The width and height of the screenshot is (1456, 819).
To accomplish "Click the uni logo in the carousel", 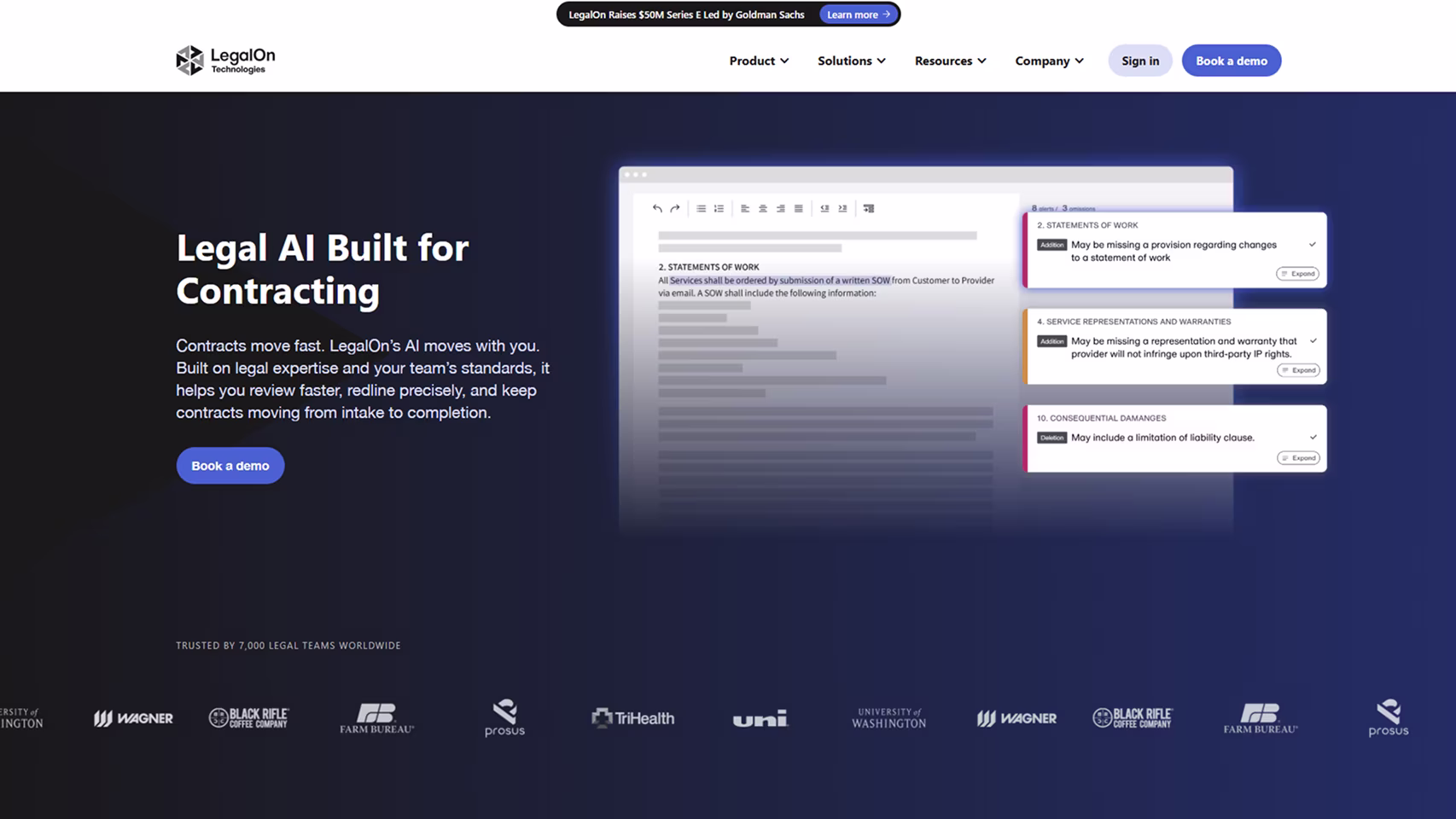I will [760, 719].
